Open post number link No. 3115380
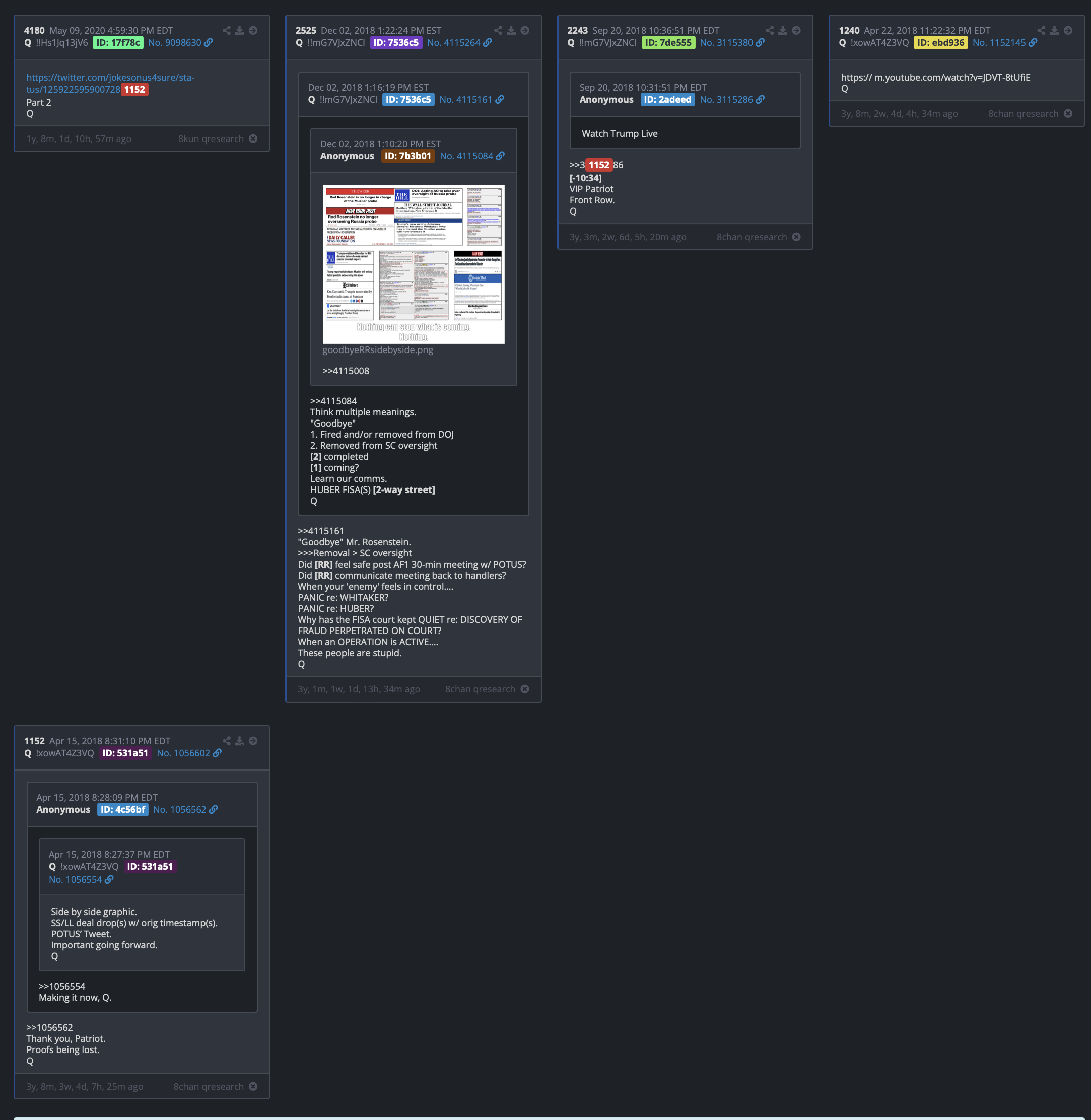1091x1120 pixels. pos(726,42)
